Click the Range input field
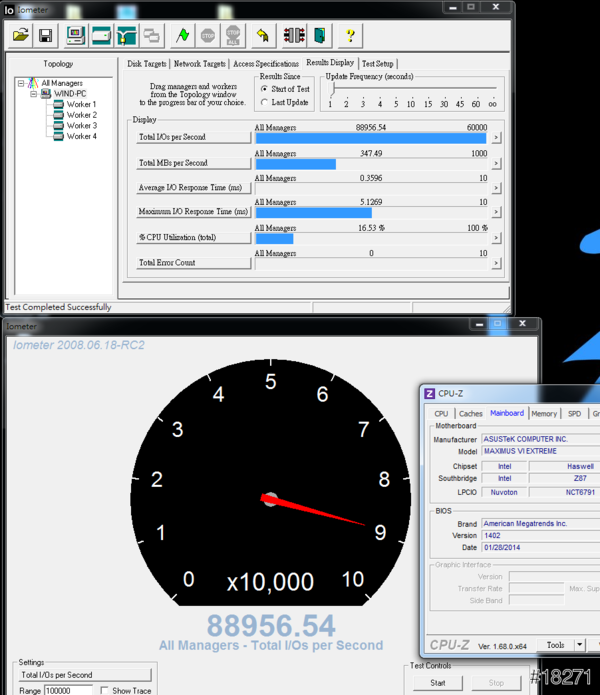The height and width of the screenshot is (695, 600). point(69,690)
